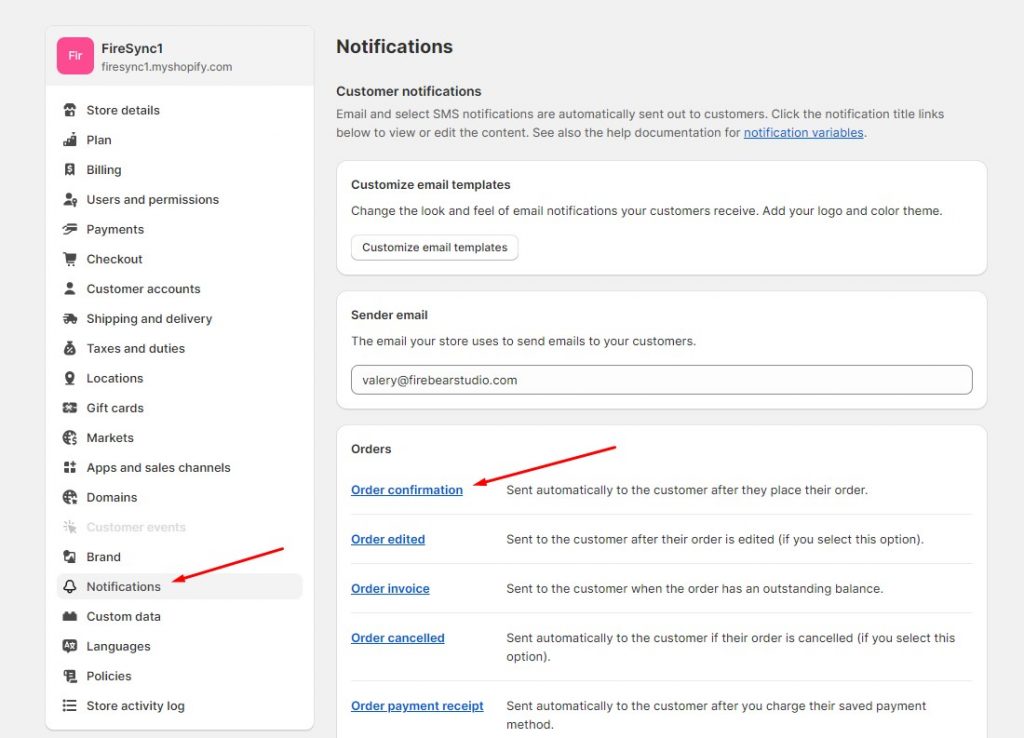Click the Apps and sales channels icon

69,467
